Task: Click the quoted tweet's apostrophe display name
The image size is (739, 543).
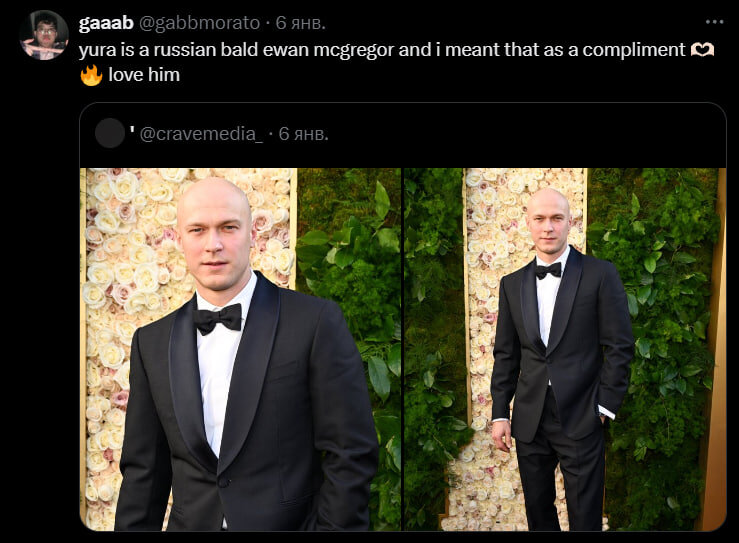Action: (x=132, y=128)
